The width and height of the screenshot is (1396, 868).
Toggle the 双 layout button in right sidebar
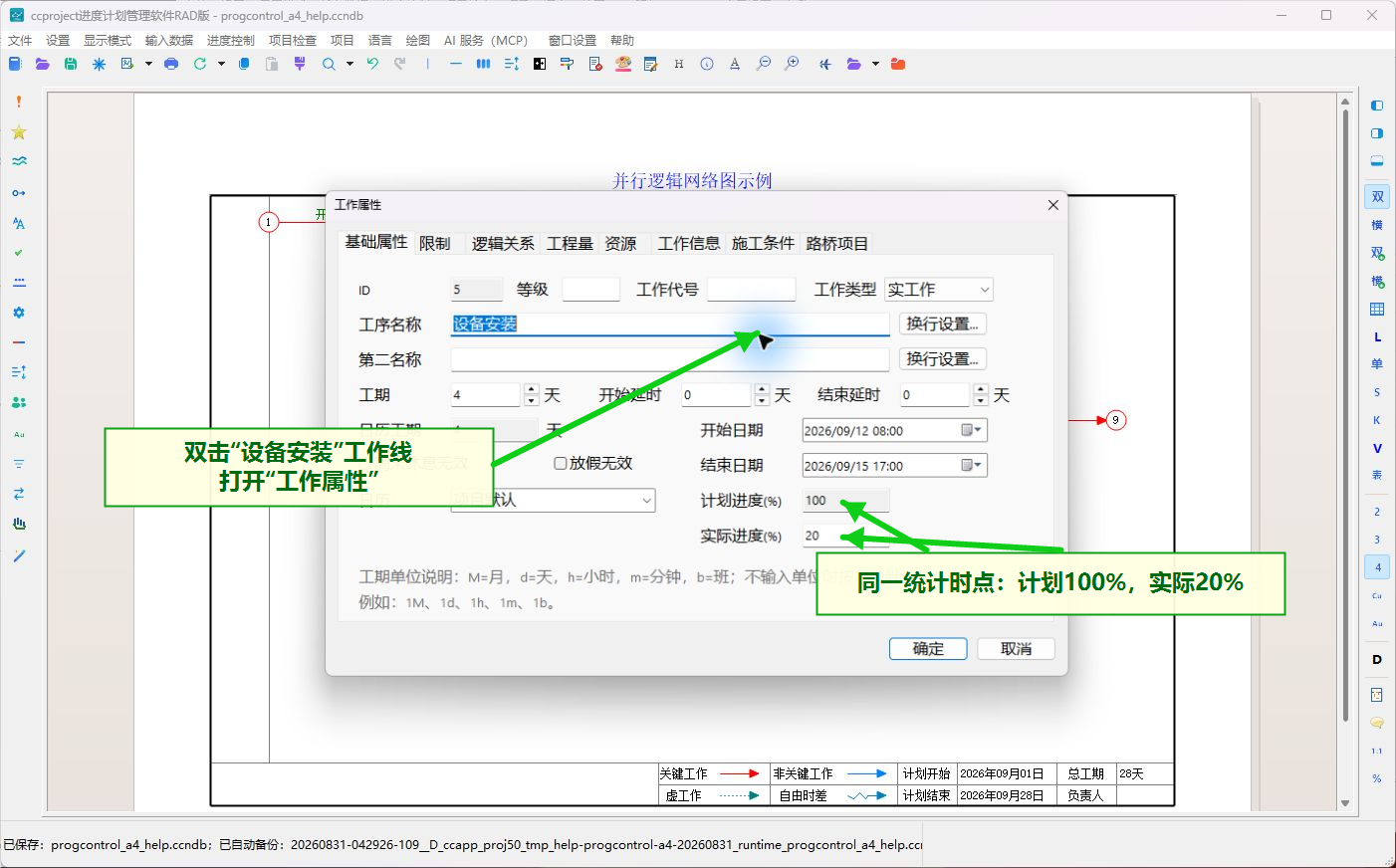point(1377,197)
